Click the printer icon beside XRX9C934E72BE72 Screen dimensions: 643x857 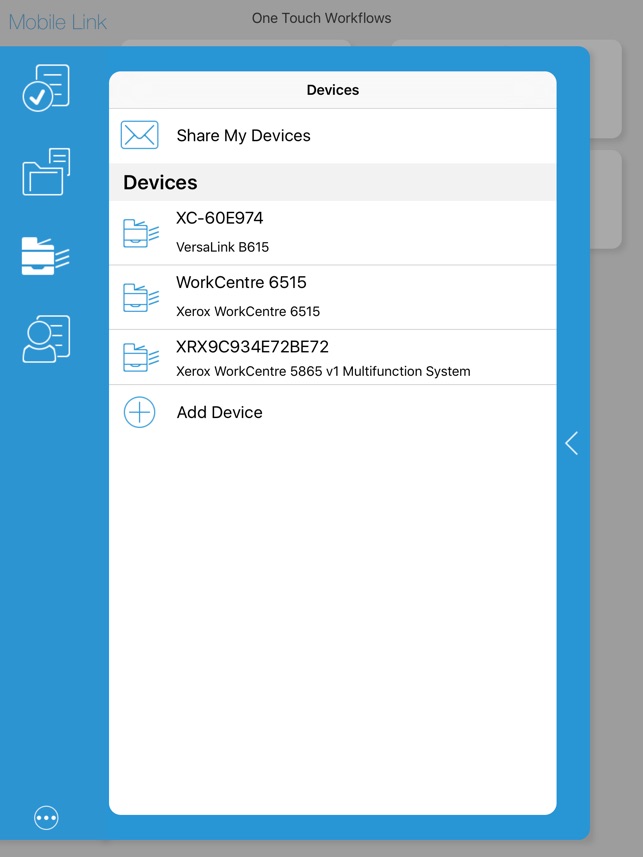[141, 357]
